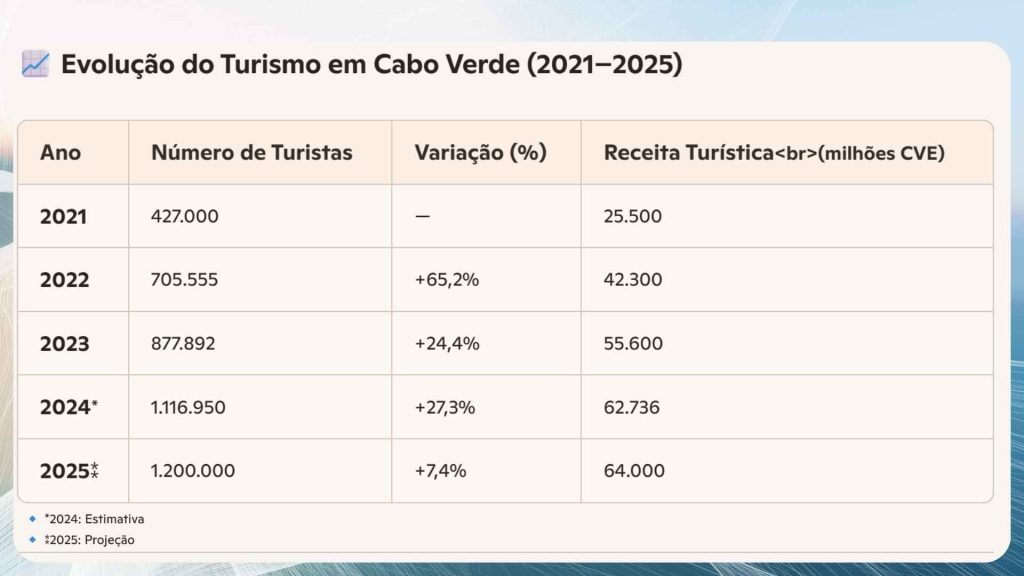
Task: Select the 2021 row year cell
Action: pos(63,216)
